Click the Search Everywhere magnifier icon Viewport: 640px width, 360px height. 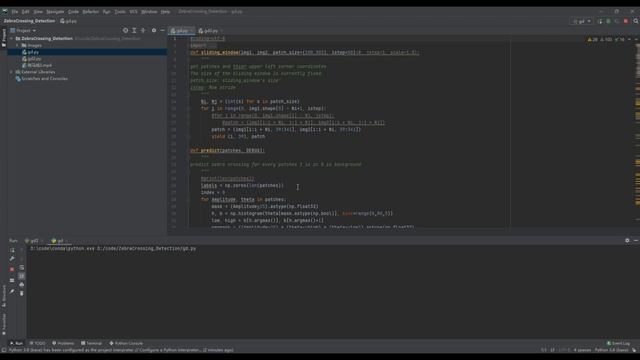coord(636,21)
